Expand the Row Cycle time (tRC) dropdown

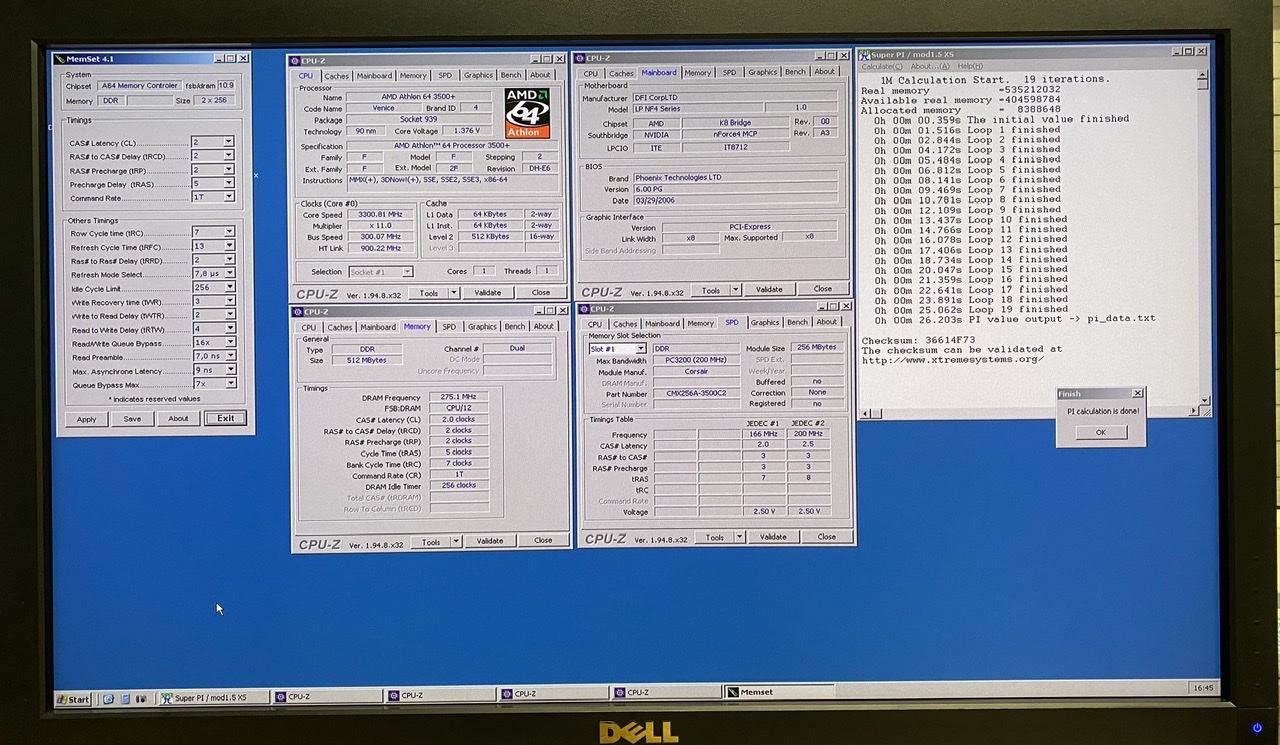pyautogui.click(x=229, y=232)
